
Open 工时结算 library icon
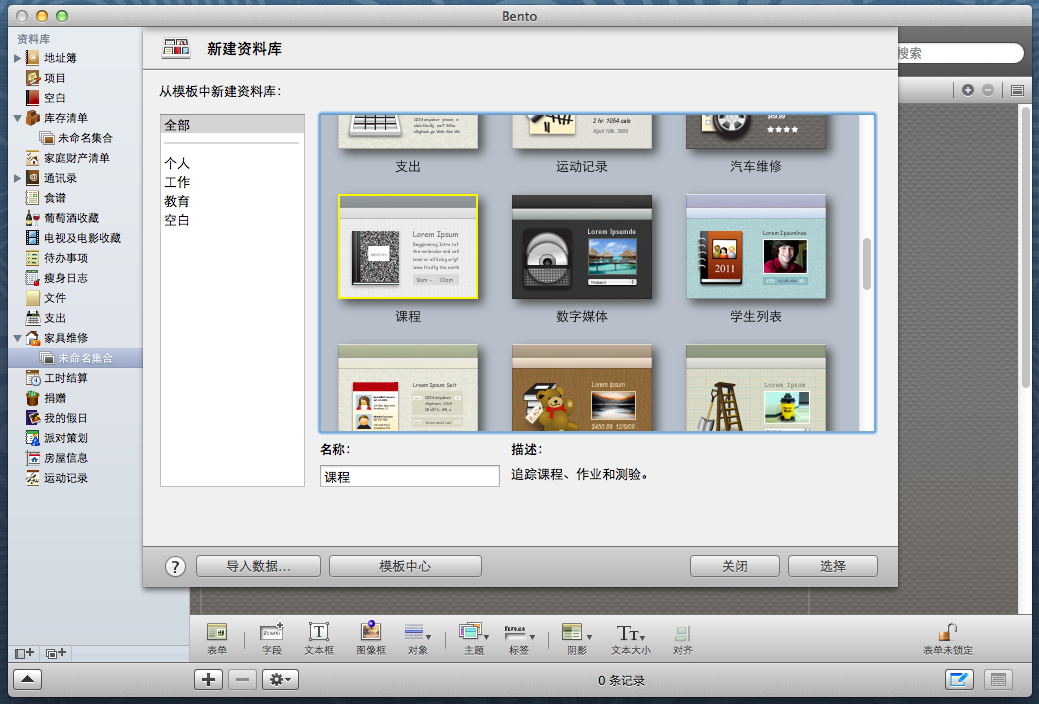32,378
